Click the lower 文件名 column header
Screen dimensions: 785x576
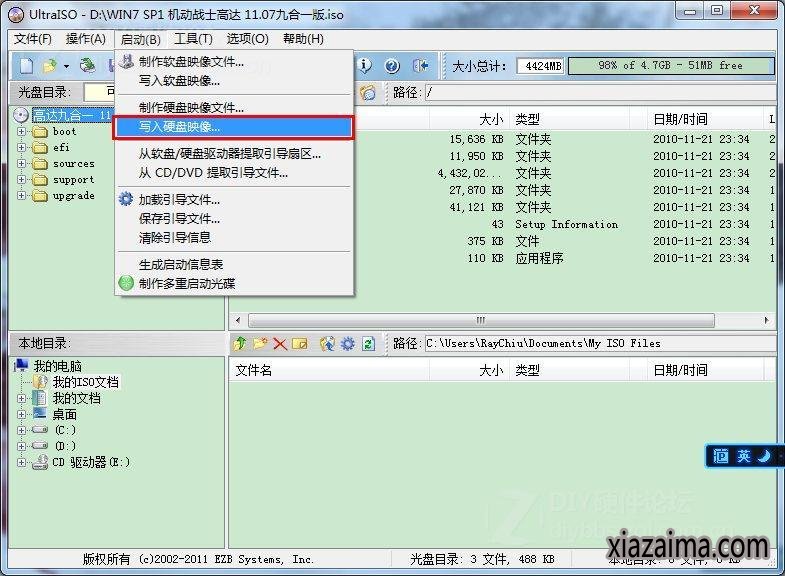329,370
